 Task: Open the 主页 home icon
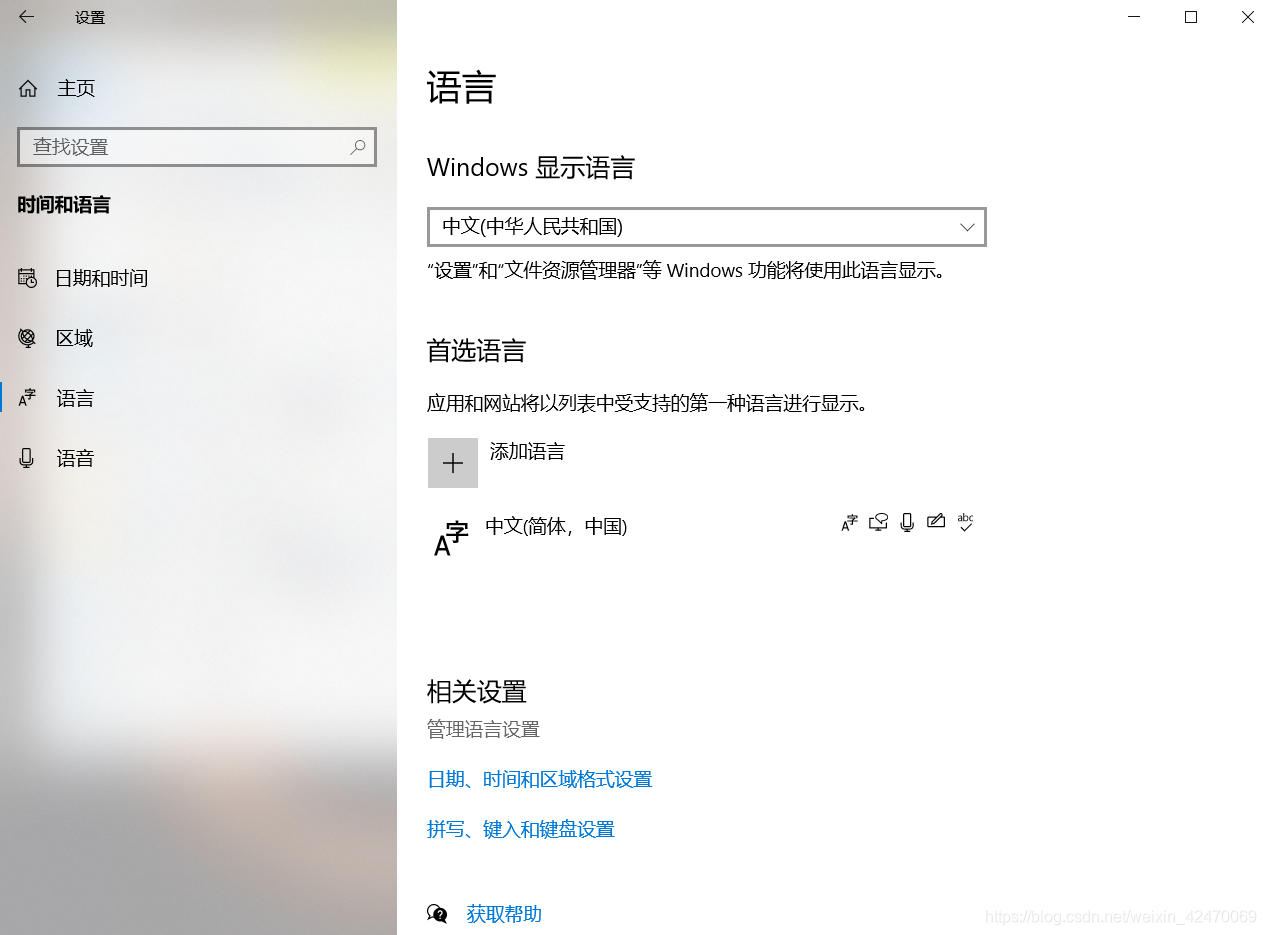28,88
